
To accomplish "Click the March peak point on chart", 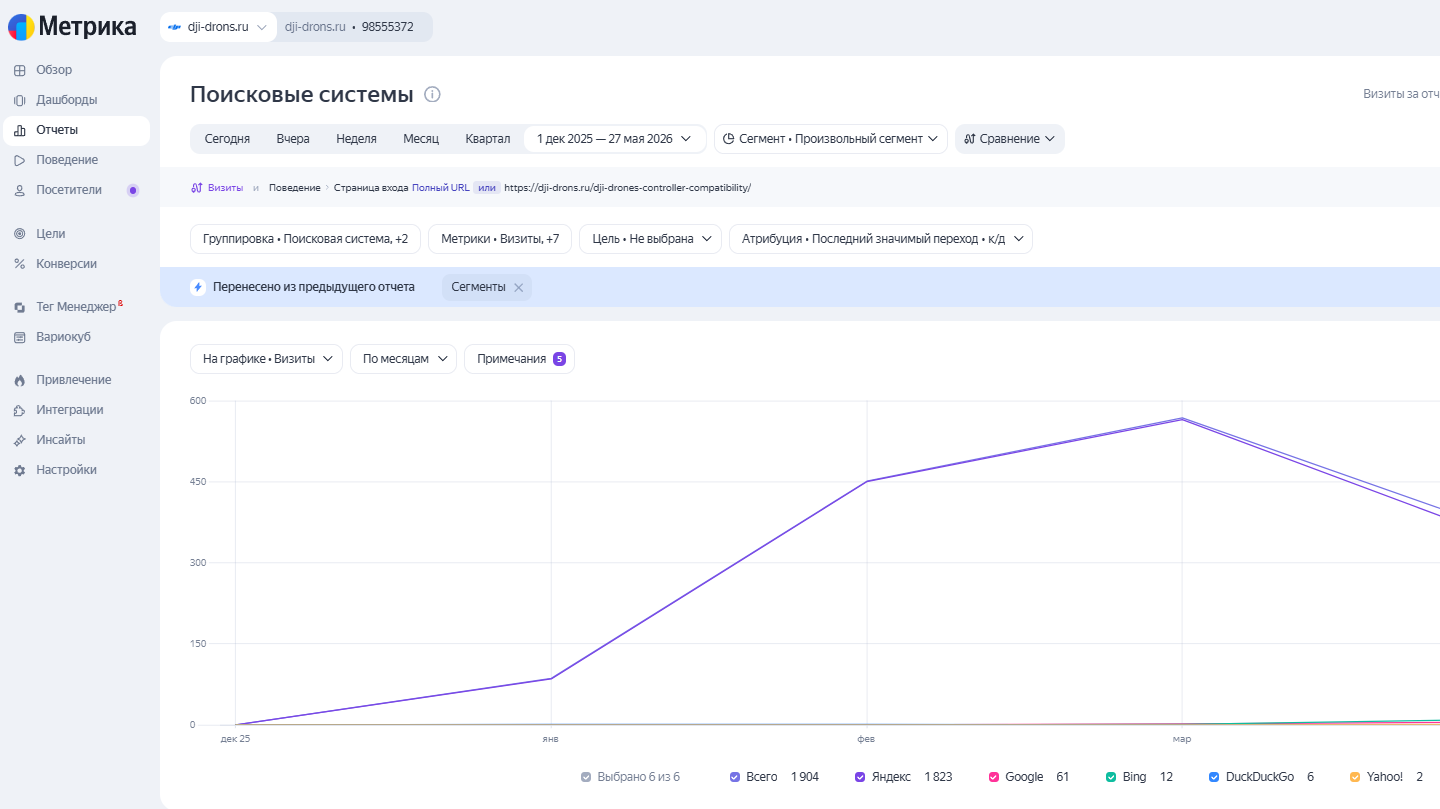I will point(1182,419).
